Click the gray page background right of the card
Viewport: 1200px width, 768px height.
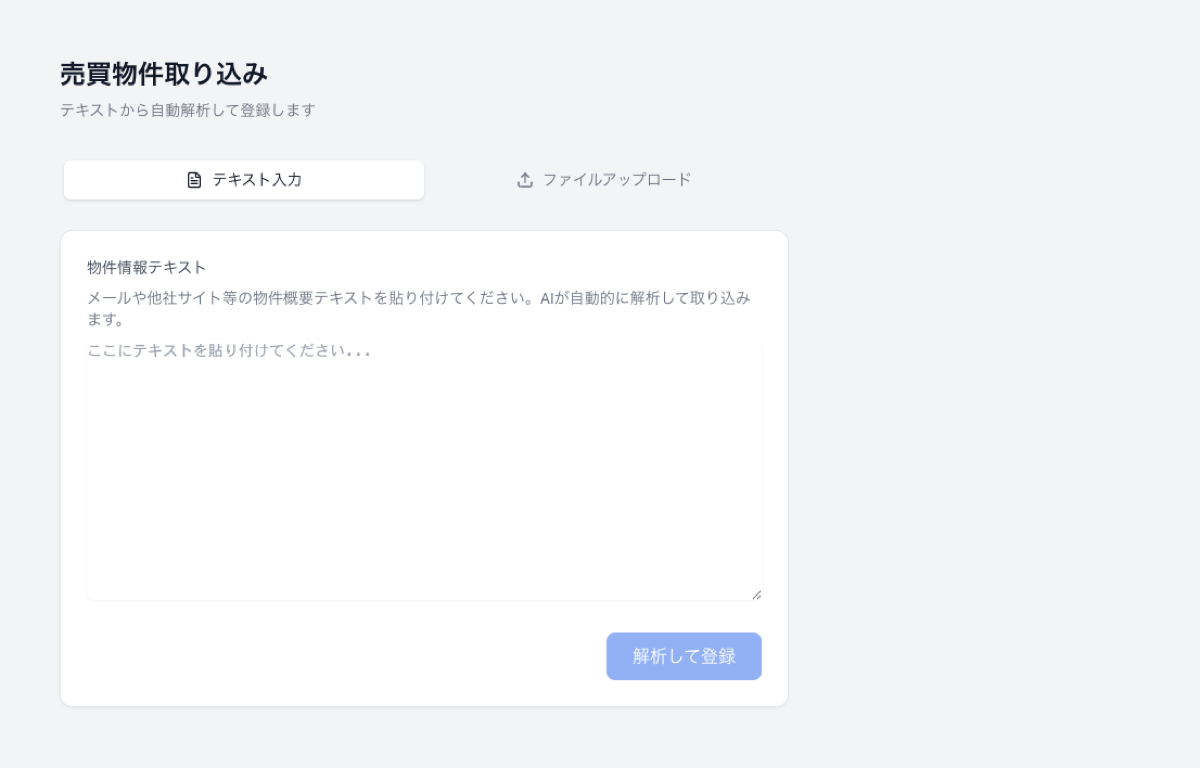click(x=990, y=450)
